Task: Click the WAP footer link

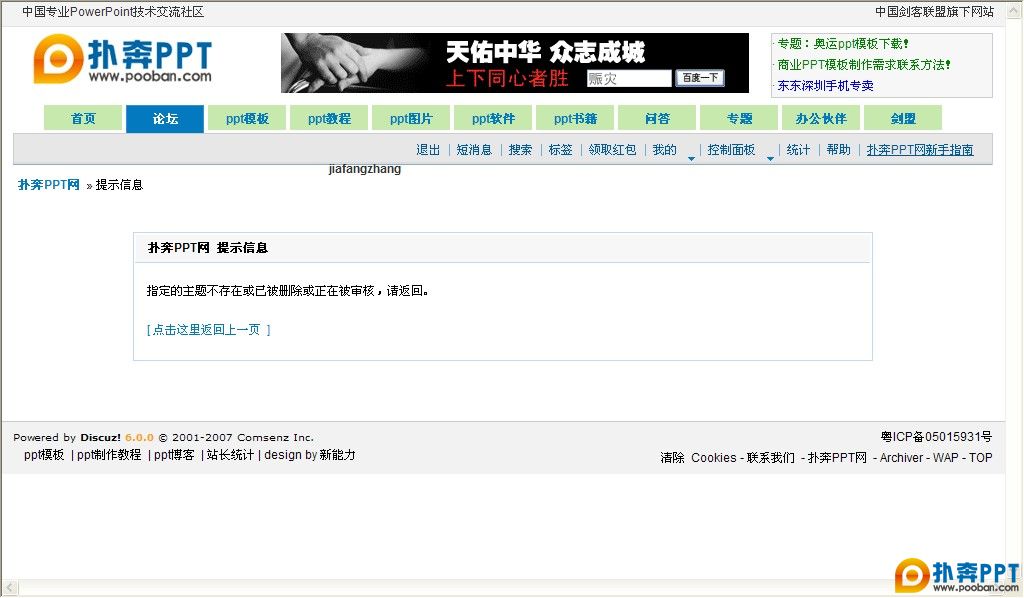Action: [946, 458]
